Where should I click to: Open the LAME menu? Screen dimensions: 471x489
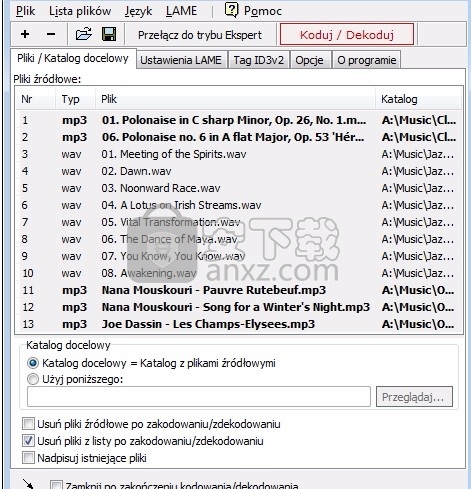point(181,11)
